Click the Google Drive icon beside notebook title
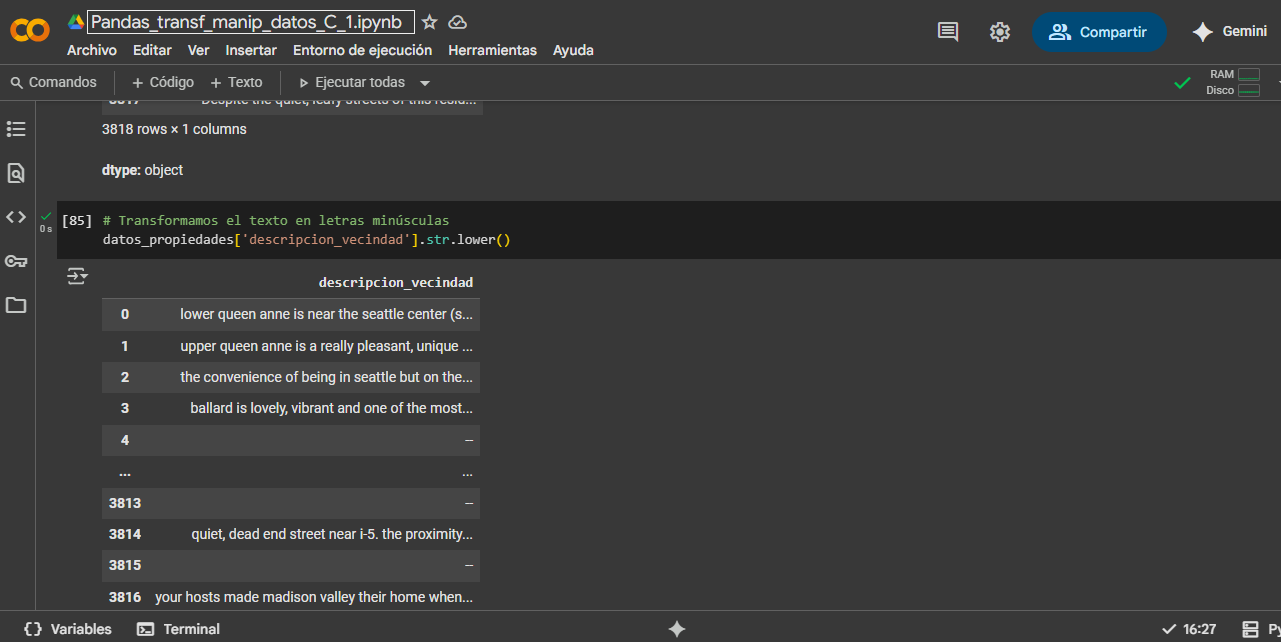The image size is (1281, 642). 76,22
